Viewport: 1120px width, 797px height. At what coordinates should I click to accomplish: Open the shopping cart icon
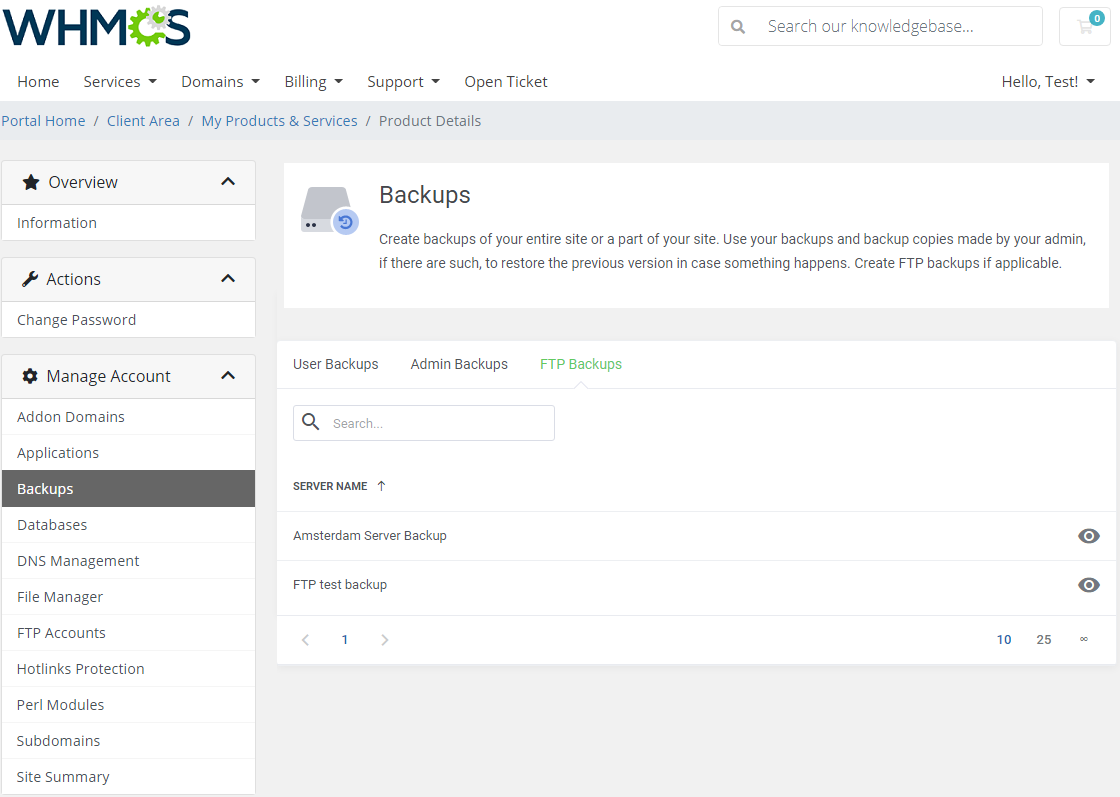(1085, 27)
